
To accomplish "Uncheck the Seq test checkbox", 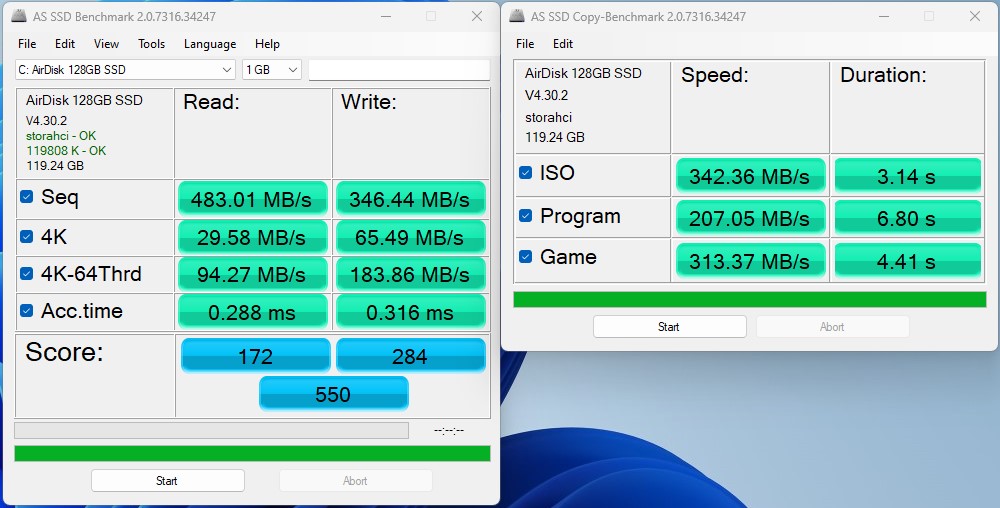I will coord(27,197).
